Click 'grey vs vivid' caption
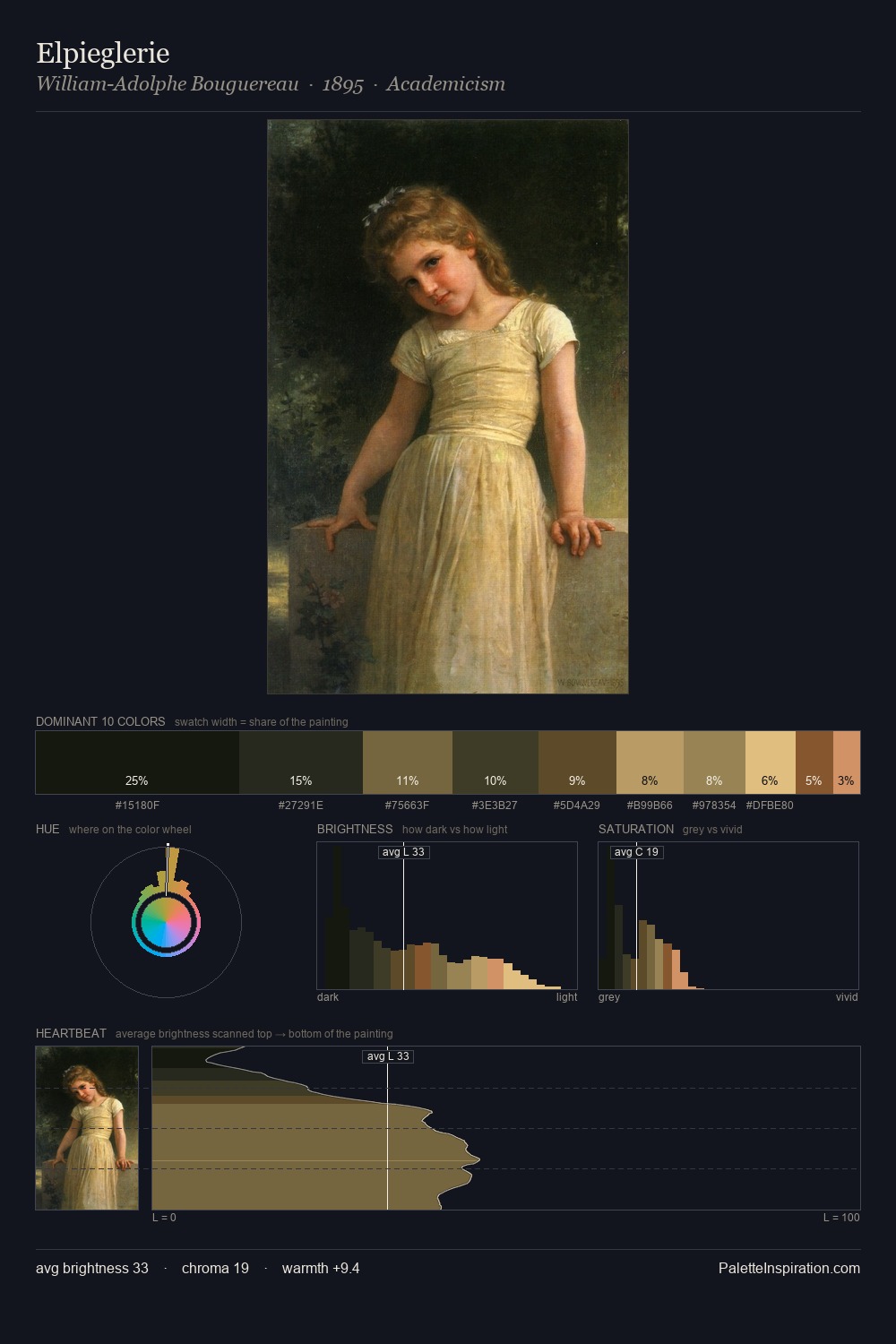This screenshot has height=1344, width=896. click(712, 830)
